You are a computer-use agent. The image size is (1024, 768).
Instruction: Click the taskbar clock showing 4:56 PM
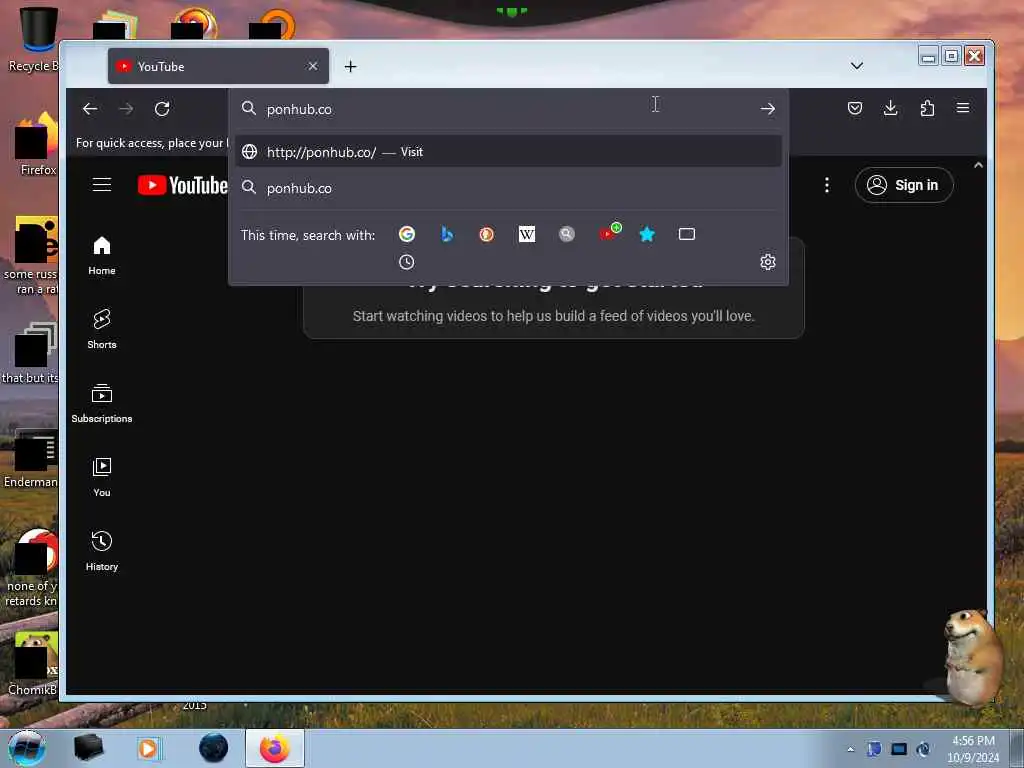click(973, 749)
